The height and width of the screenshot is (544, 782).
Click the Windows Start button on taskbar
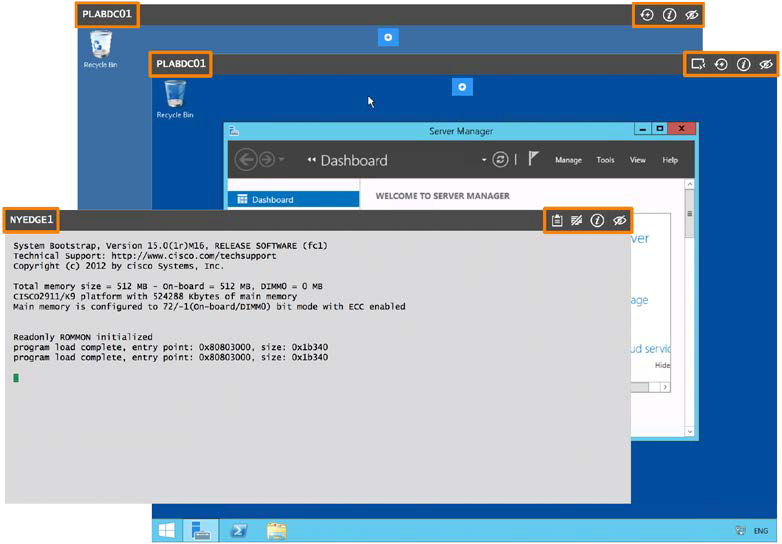coord(166,531)
